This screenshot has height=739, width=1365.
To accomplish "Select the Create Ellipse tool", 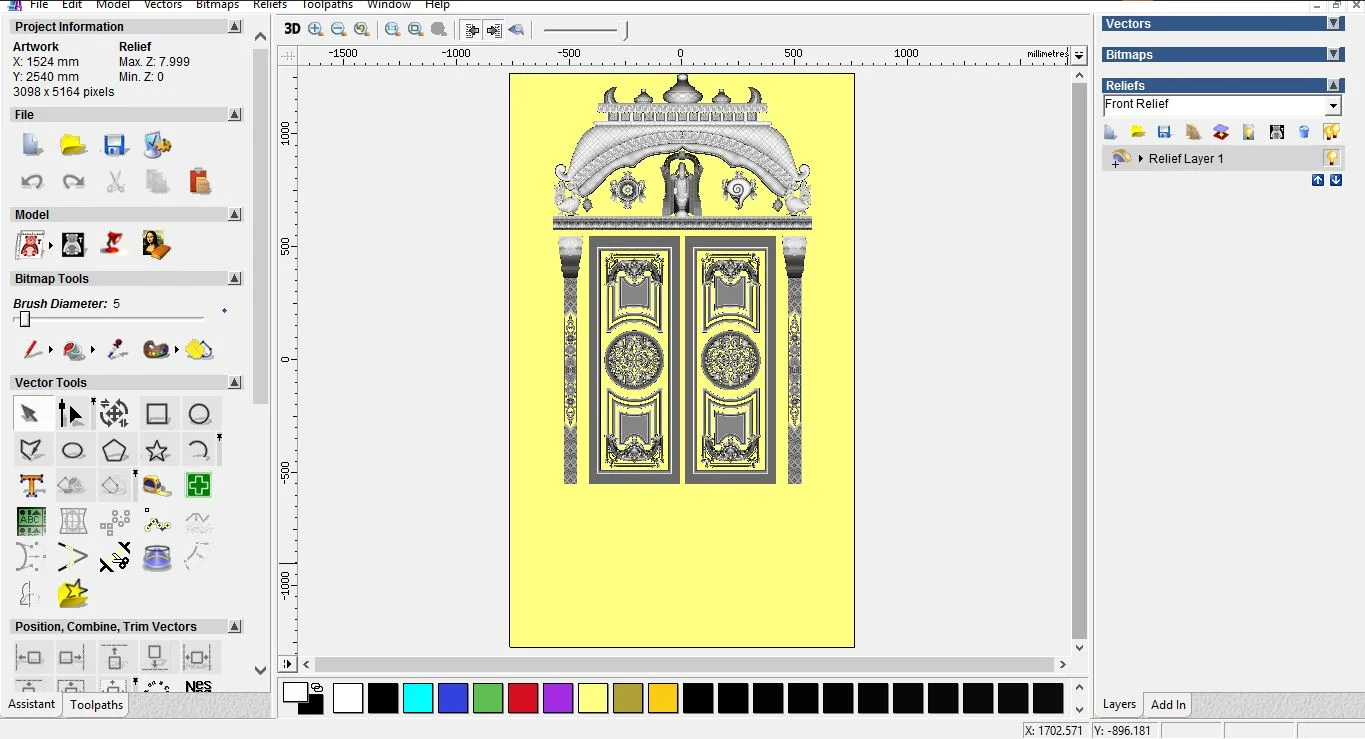I will click(x=73, y=449).
